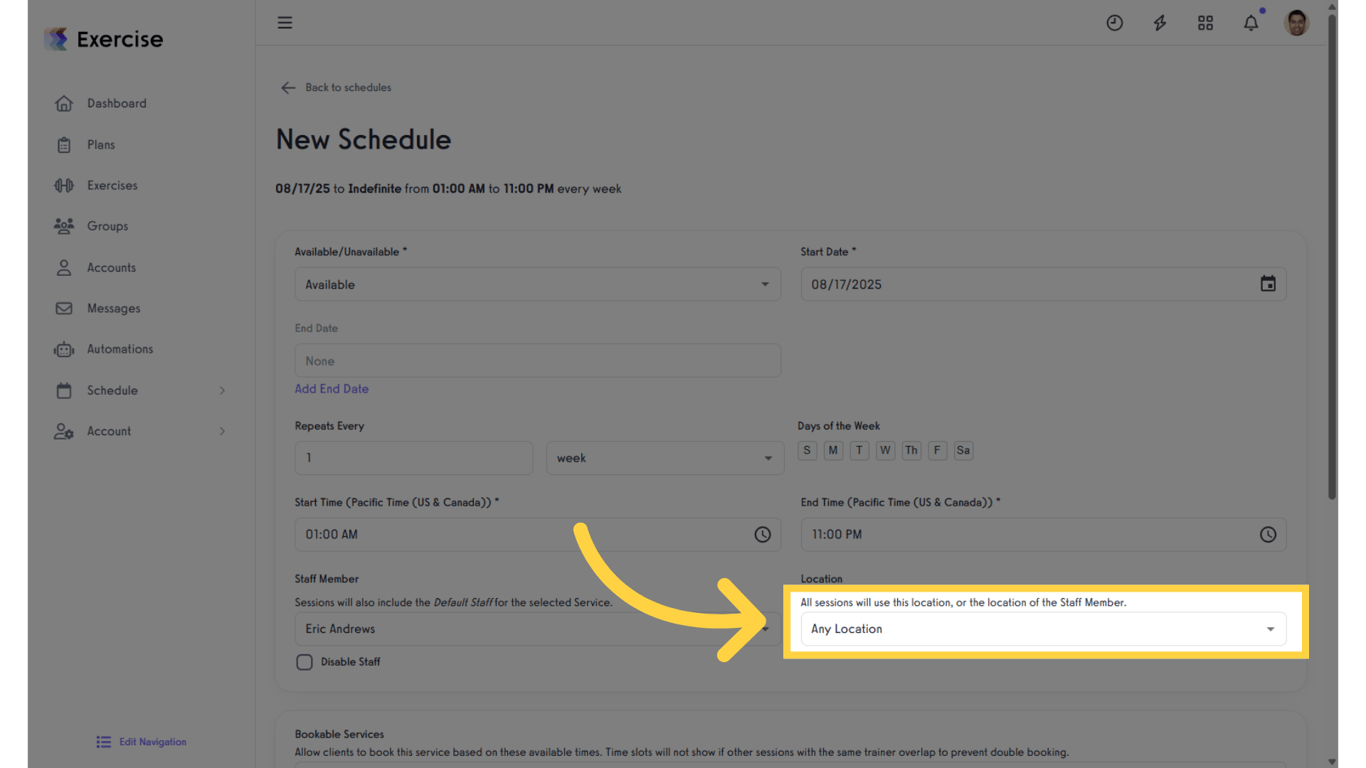Toggle Friday (F) day of the week
The image size is (1366, 768).
(x=937, y=450)
